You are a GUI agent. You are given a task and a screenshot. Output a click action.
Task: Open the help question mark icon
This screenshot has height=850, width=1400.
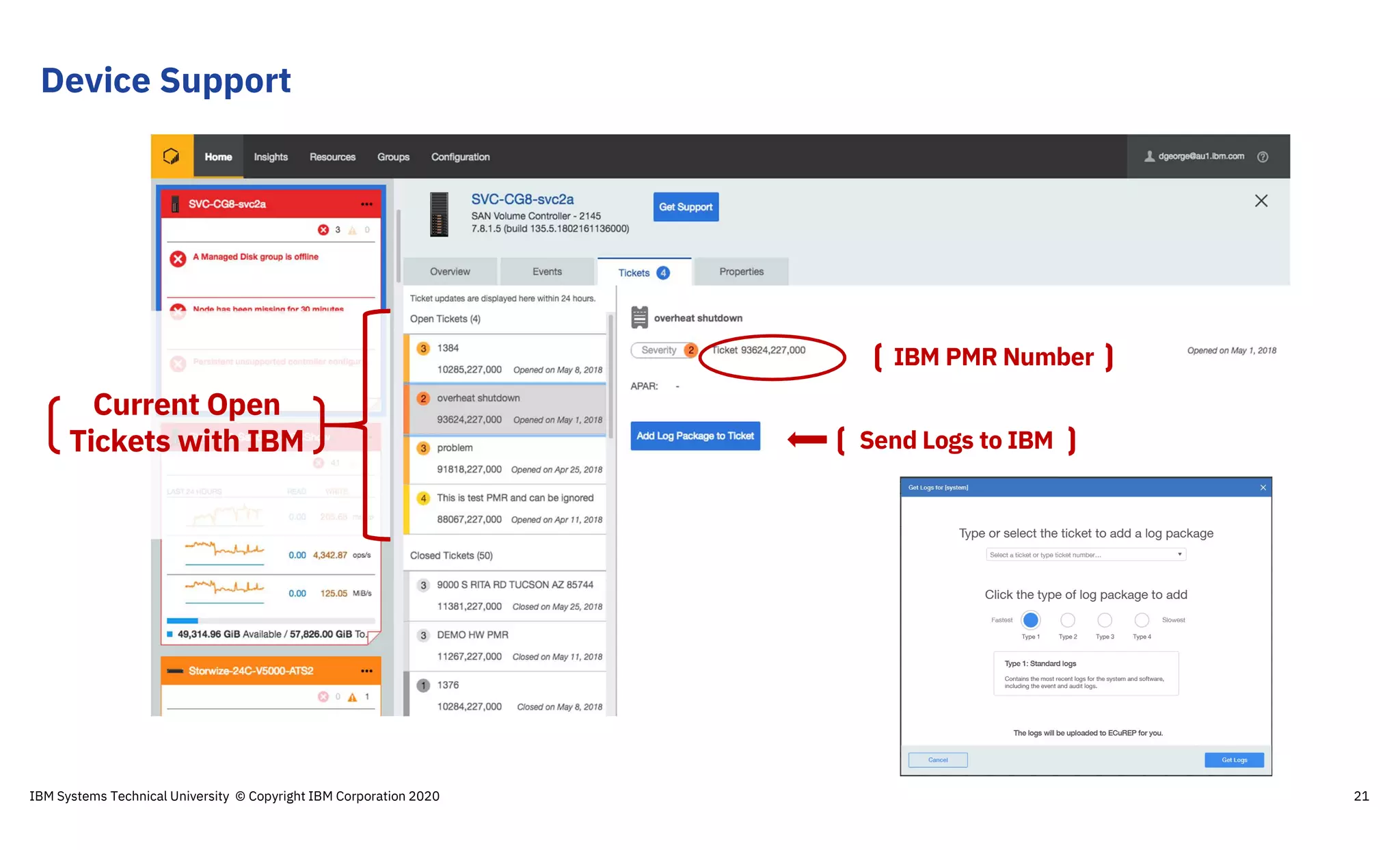point(1263,157)
